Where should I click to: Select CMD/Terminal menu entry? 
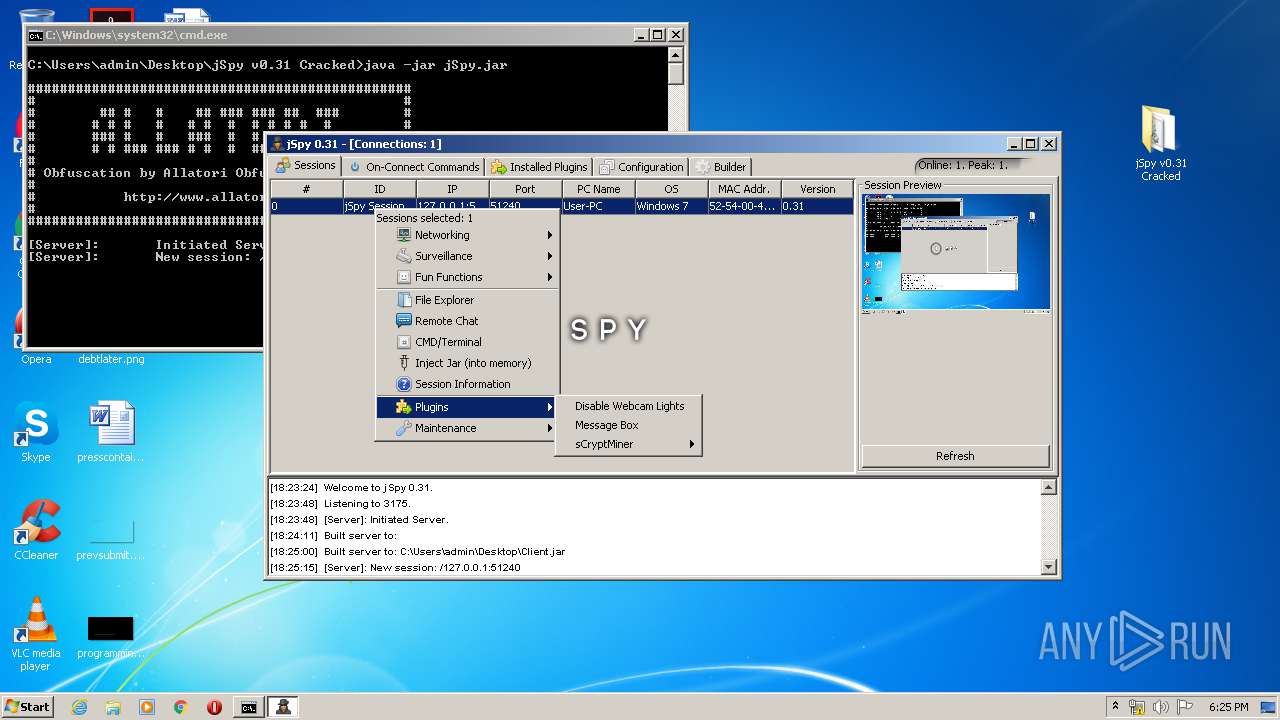pyautogui.click(x=467, y=342)
